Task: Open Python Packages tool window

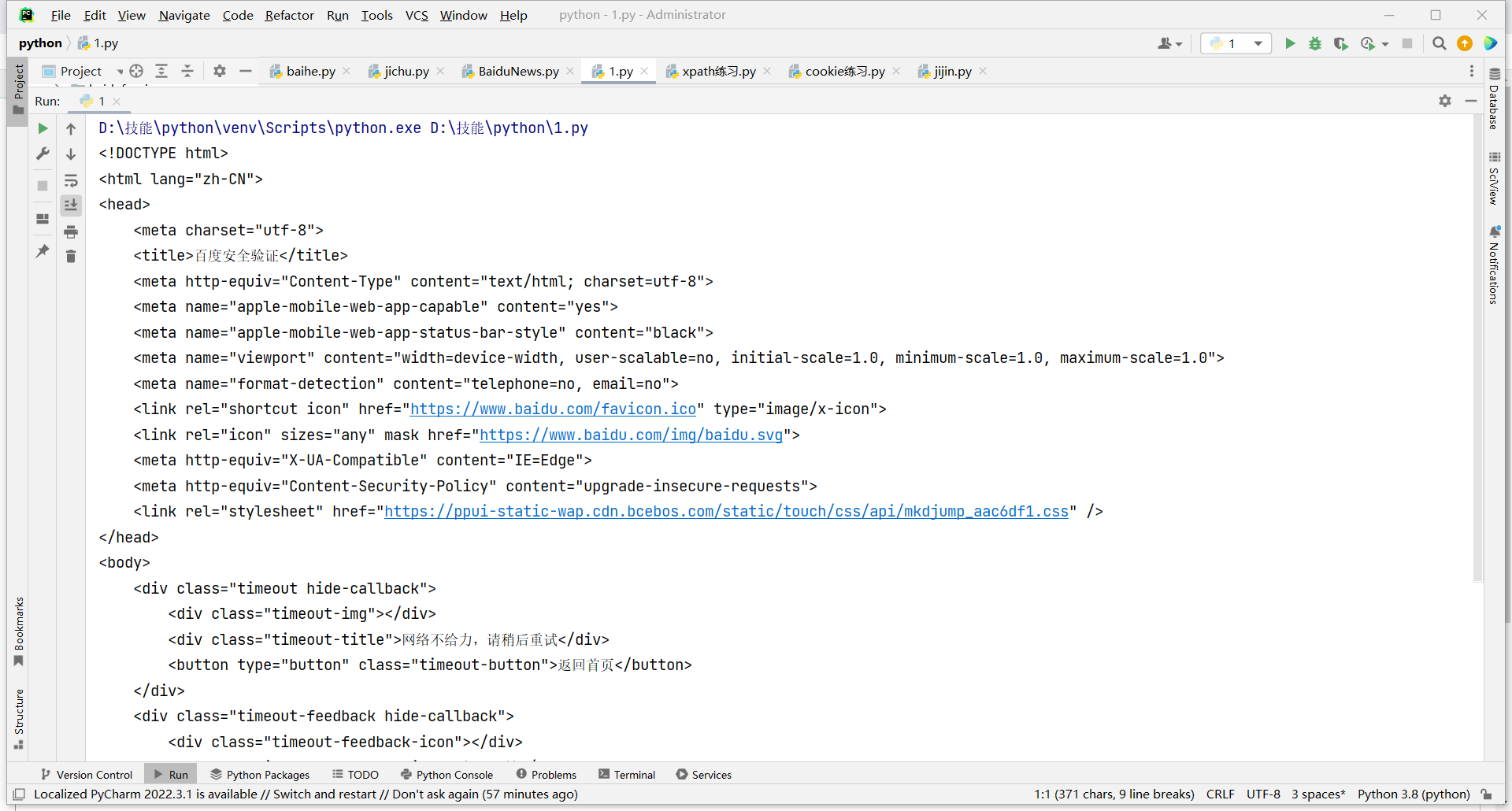Action: pyautogui.click(x=261, y=775)
